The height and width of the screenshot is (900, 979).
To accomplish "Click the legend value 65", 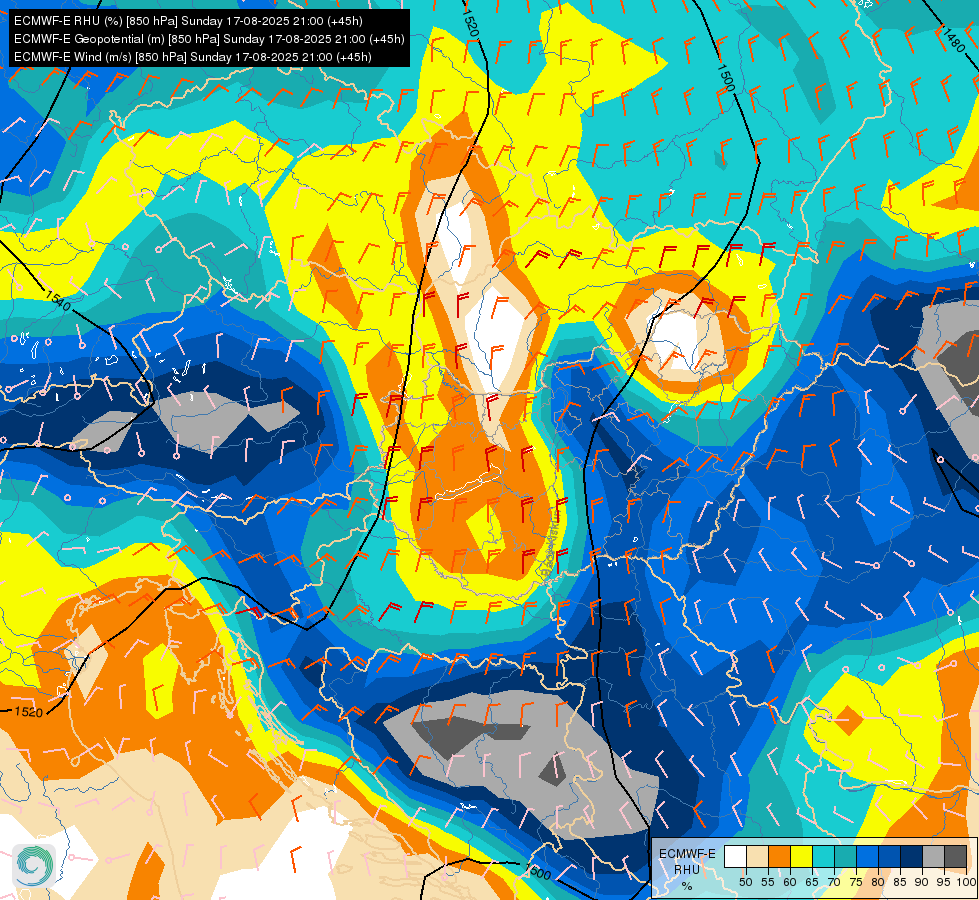I will point(812,882).
